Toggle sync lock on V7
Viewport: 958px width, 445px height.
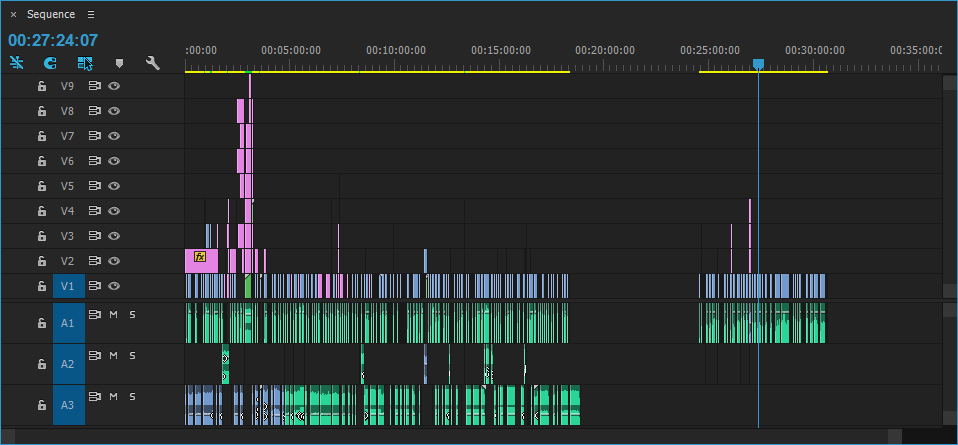(94, 136)
